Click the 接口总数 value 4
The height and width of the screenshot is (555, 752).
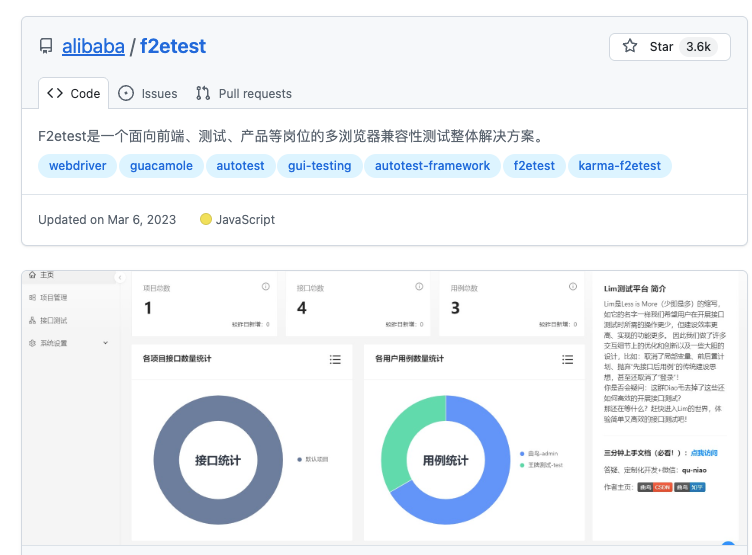pos(302,308)
